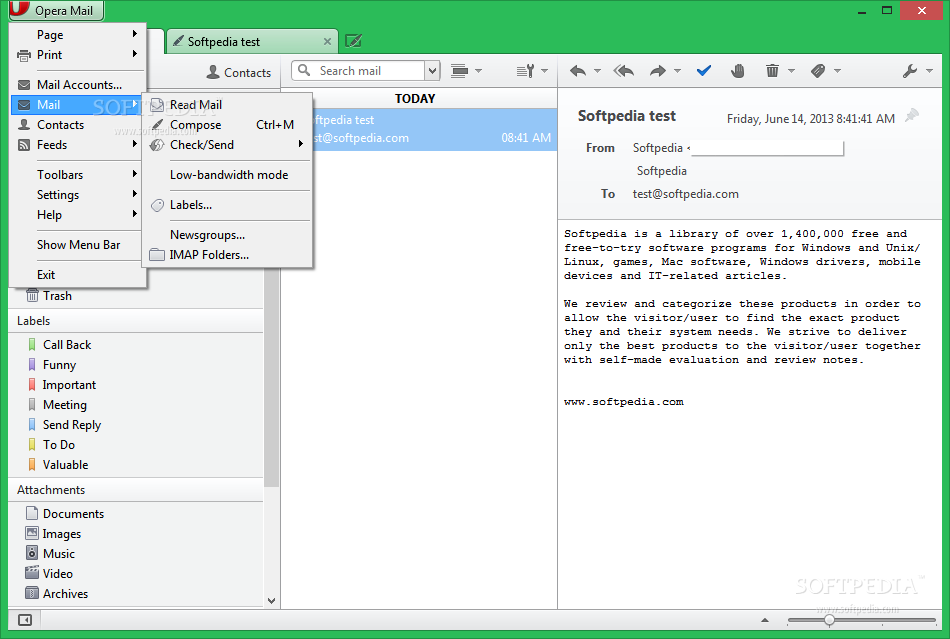The image size is (950, 639).
Task: Click the test@softpedia.com recipient address
Action: 685,194
